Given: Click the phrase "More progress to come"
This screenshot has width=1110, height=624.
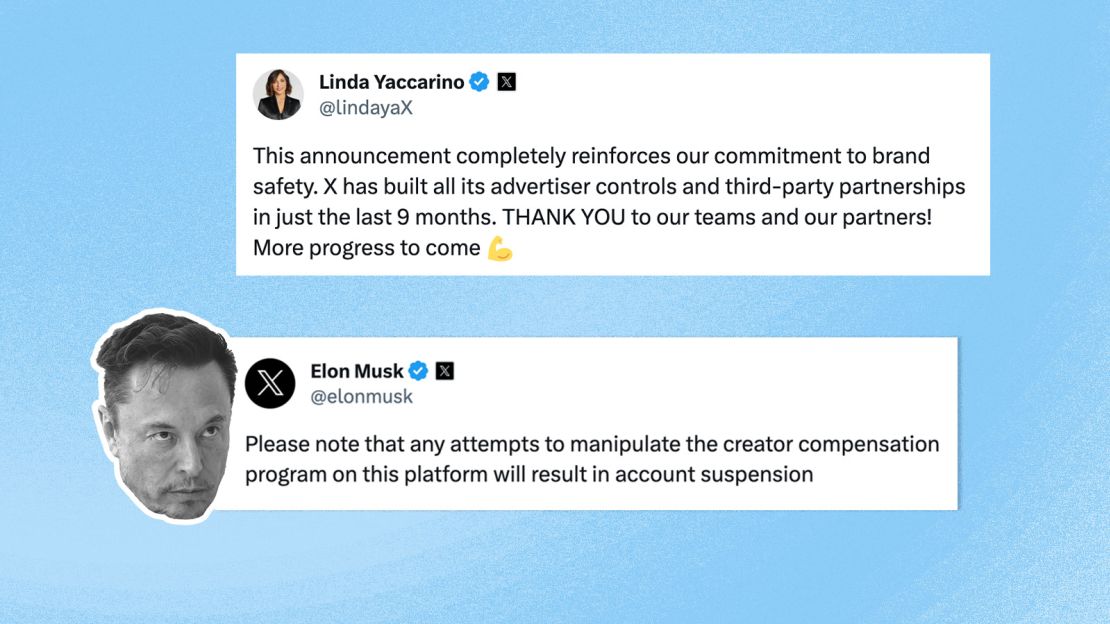Looking at the screenshot, I should pyautogui.click(x=366, y=248).
